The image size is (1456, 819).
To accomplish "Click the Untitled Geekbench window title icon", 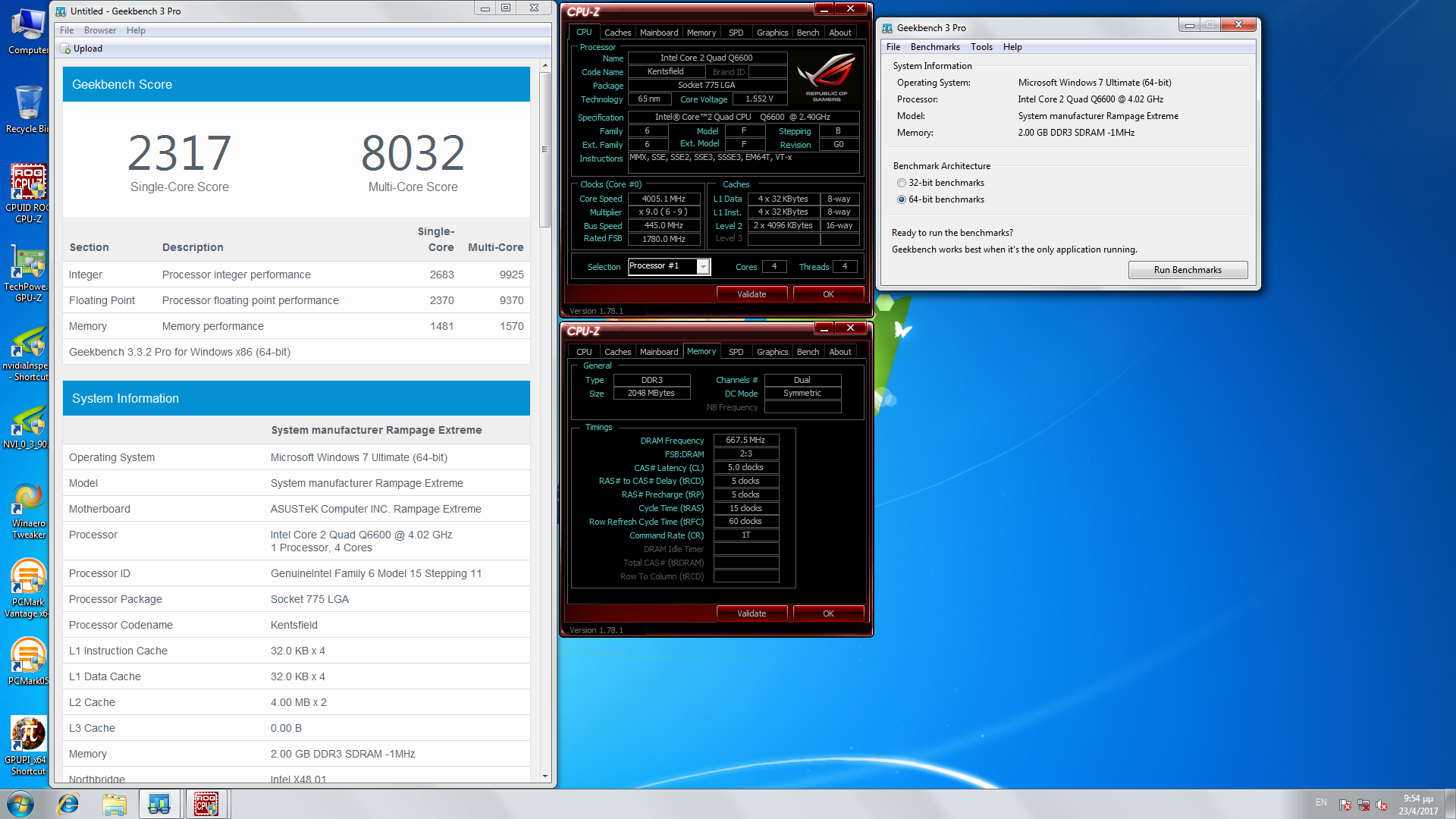I will [61, 11].
